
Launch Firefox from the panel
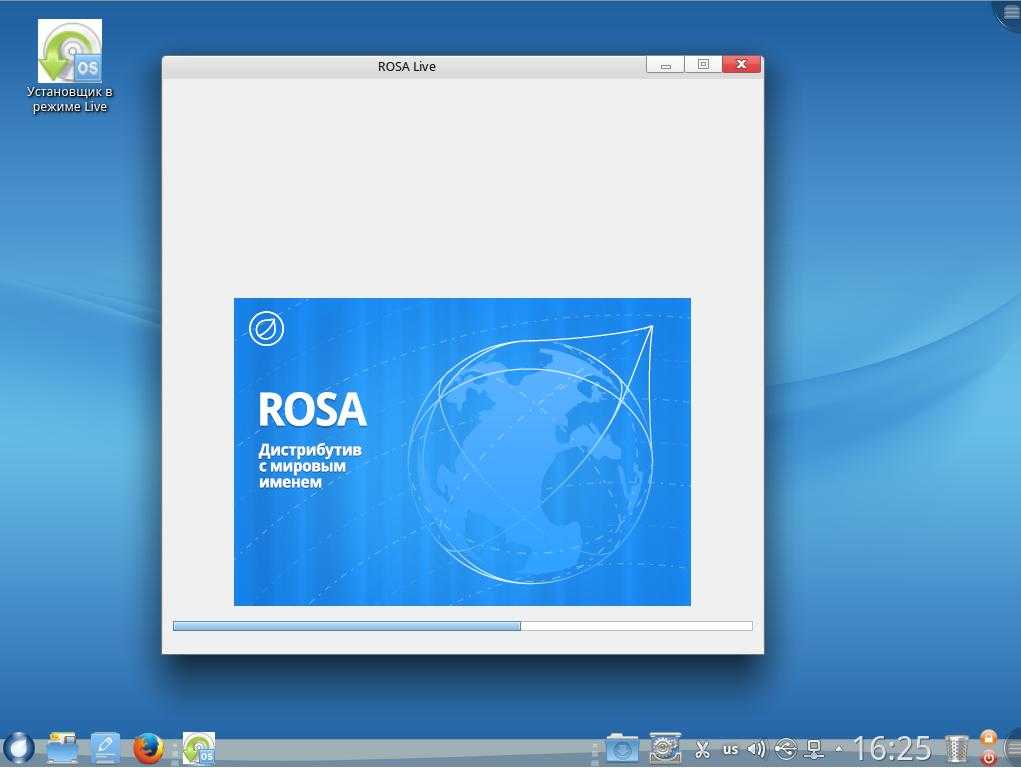click(x=148, y=747)
